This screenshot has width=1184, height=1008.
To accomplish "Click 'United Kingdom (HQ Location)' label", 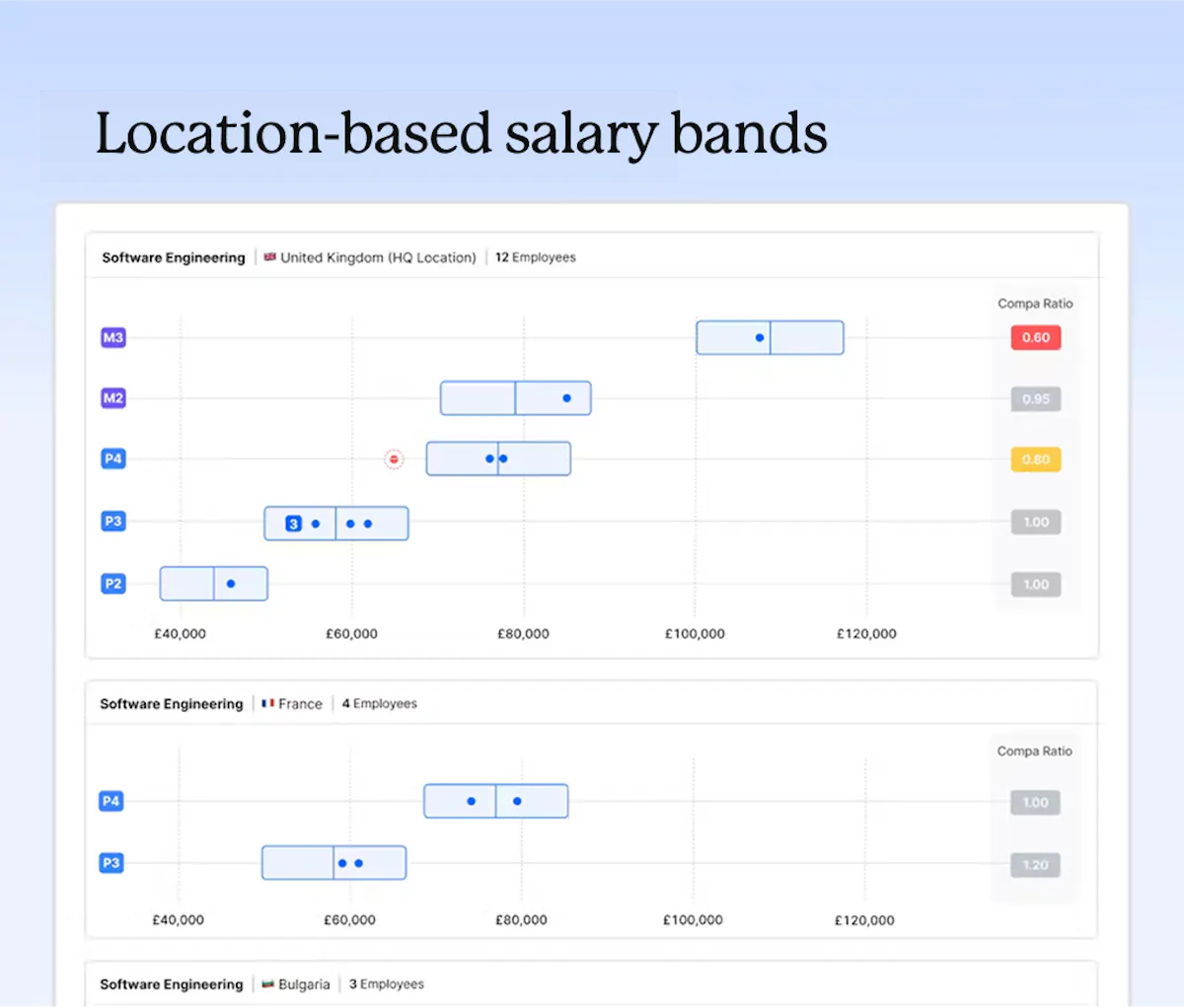I will point(378,257).
